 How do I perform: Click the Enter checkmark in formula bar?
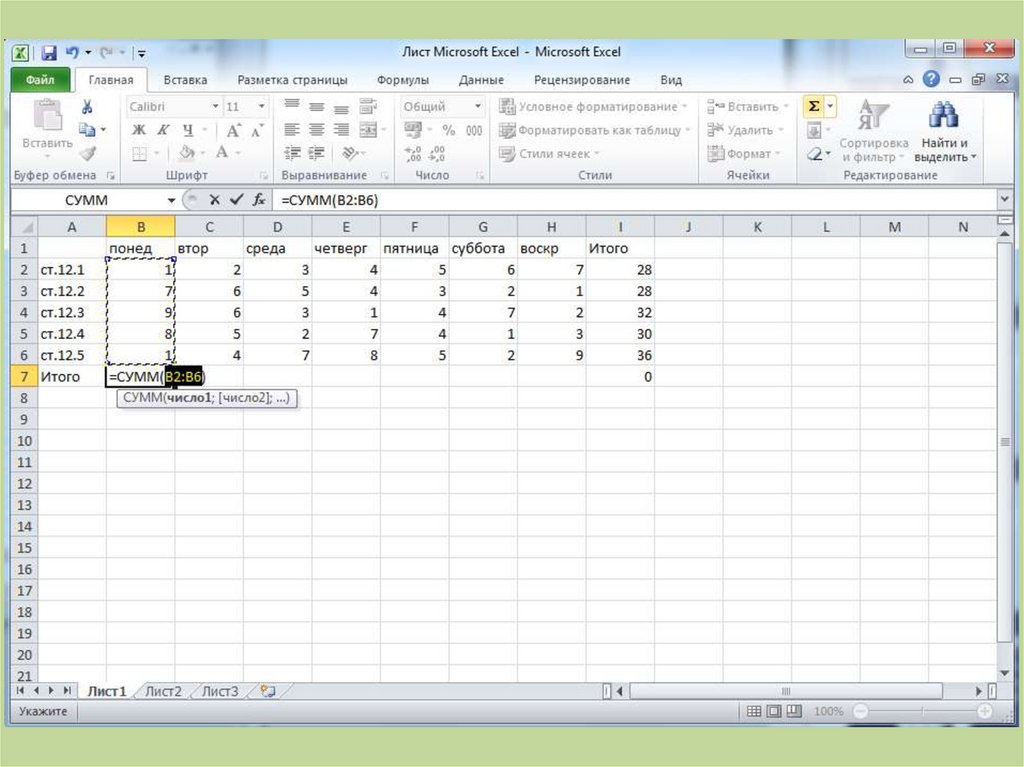(236, 199)
